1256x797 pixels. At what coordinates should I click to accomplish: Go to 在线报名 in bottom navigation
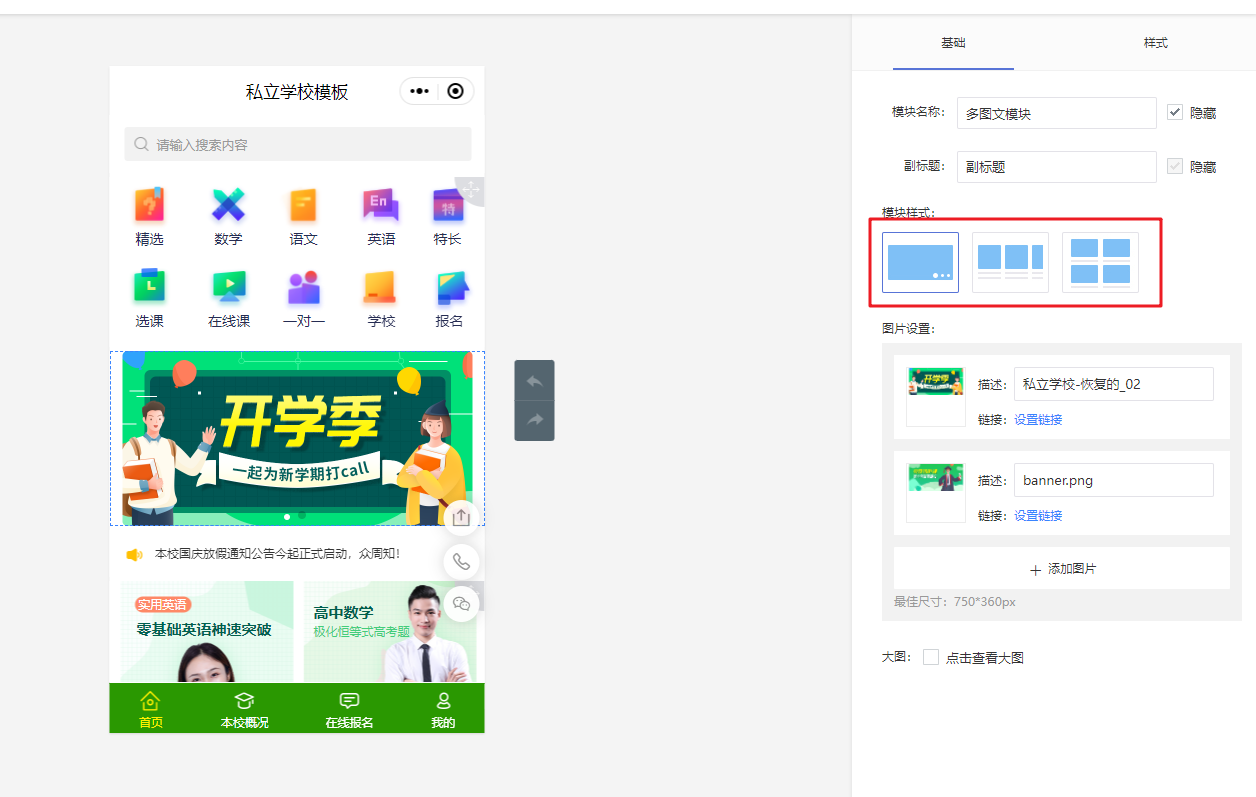(x=349, y=709)
